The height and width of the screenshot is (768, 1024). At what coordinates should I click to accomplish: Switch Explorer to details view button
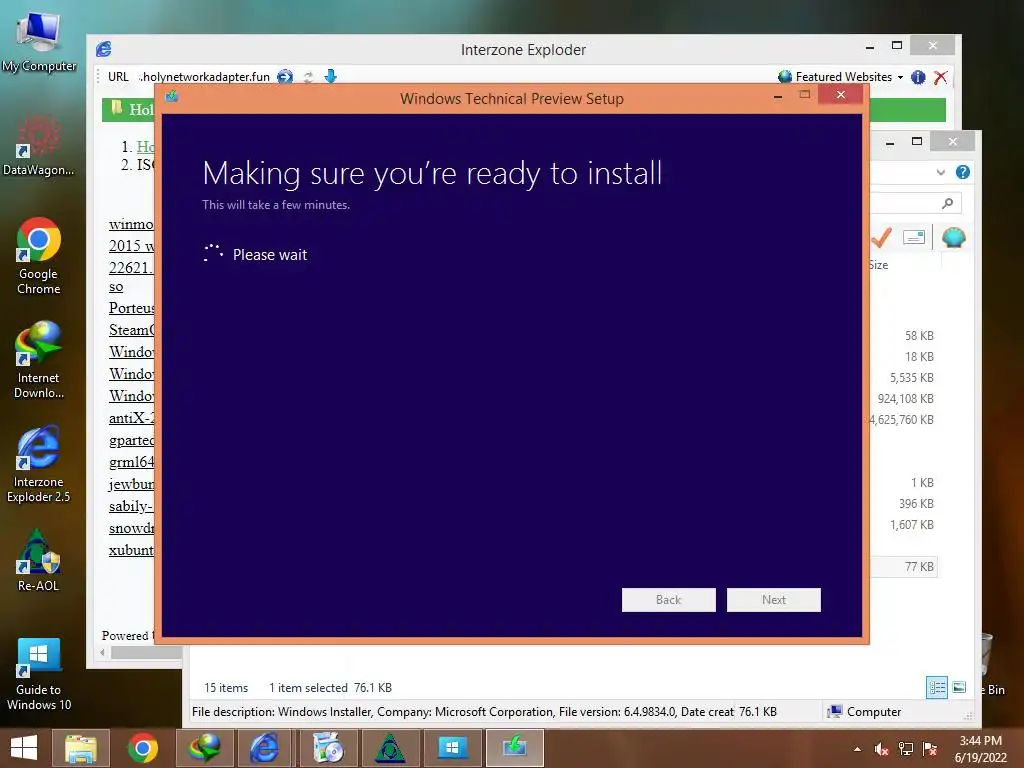point(936,687)
